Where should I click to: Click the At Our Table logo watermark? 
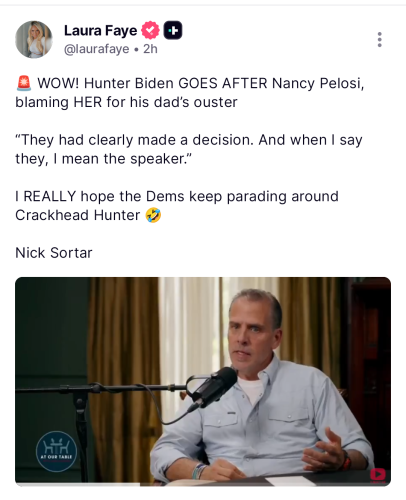56,451
